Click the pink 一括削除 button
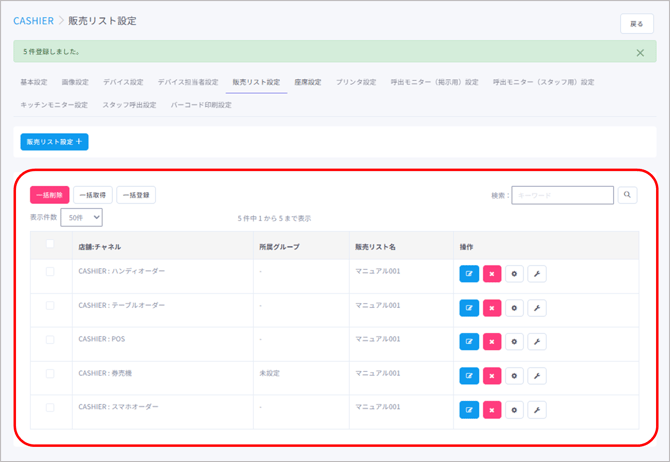Viewport: 670px width, 462px height. coord(50,196)
